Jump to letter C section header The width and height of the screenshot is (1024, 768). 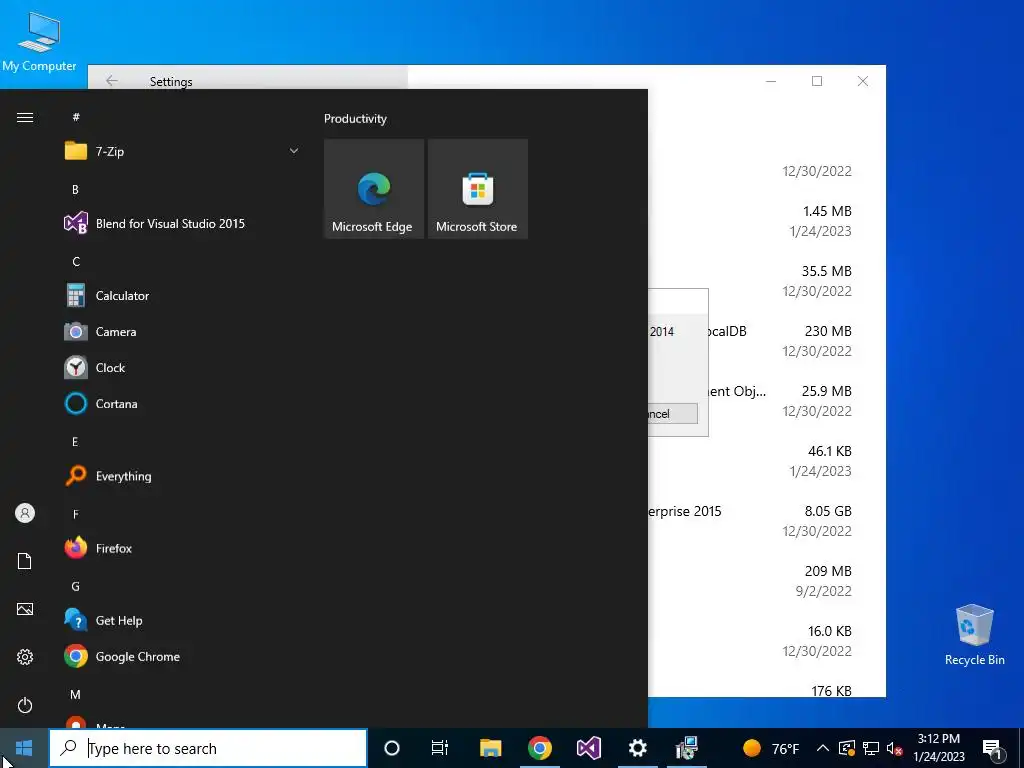(76, 262)
